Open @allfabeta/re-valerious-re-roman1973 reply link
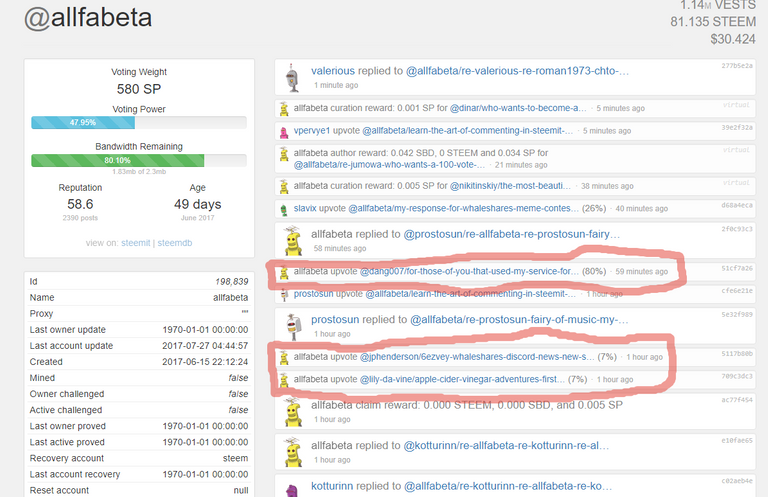 click(517, 71)
